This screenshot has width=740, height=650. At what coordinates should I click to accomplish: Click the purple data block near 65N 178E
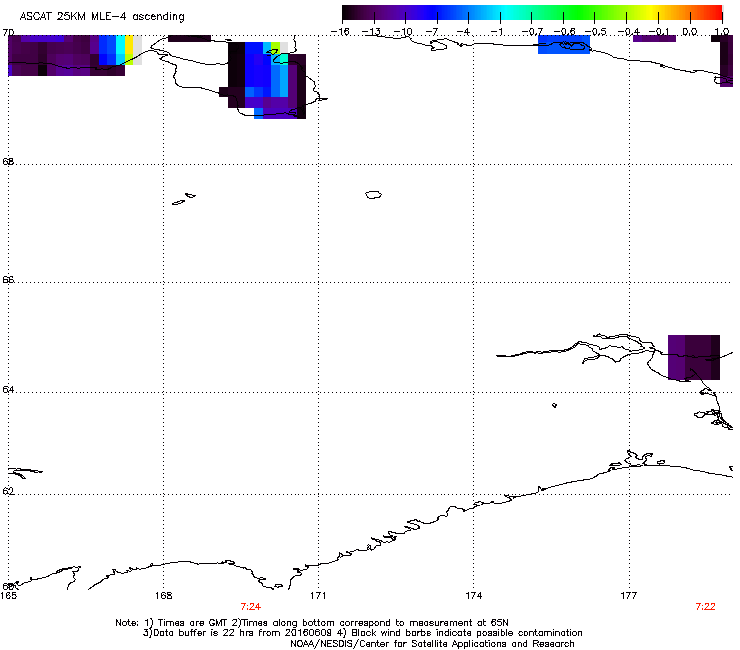(694, 357)
